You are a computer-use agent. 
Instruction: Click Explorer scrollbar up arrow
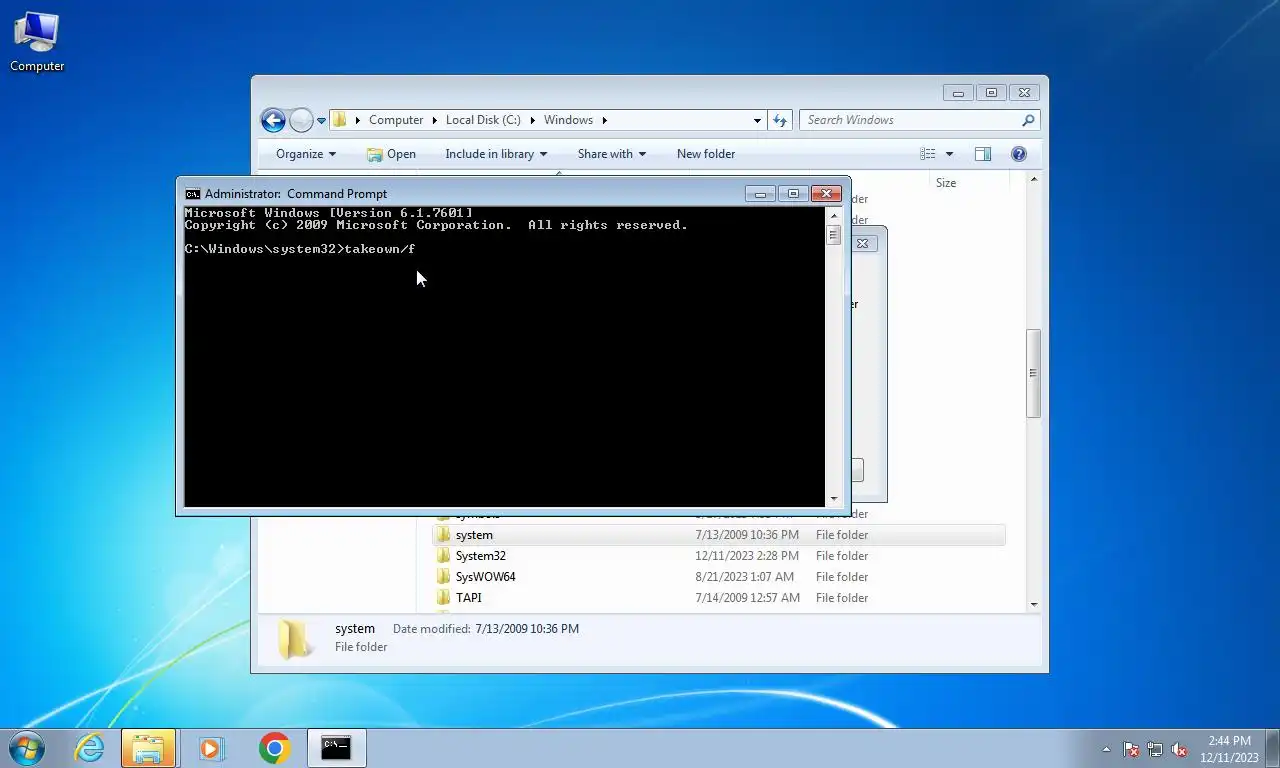click(x=1033, y=179)
